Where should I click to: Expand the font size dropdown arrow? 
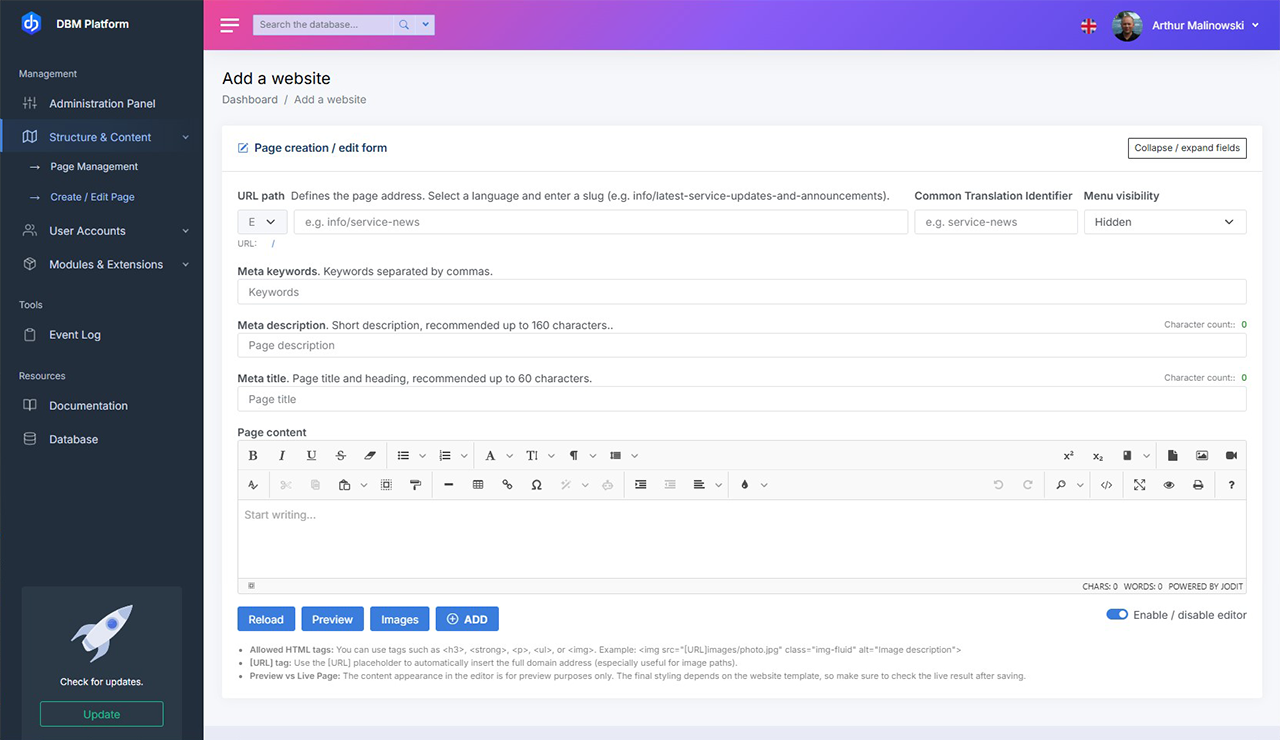(552, 456)
